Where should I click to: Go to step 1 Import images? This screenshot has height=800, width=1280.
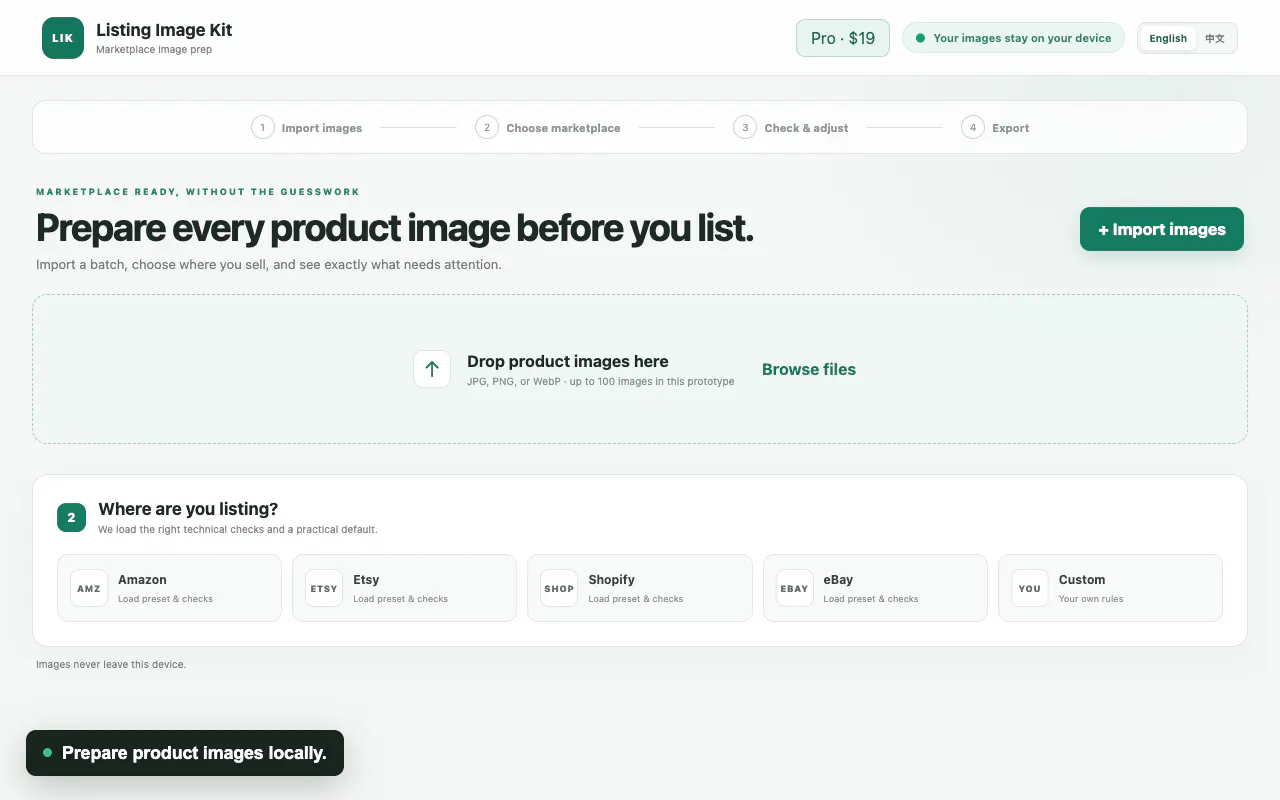[x=307, y=128]
